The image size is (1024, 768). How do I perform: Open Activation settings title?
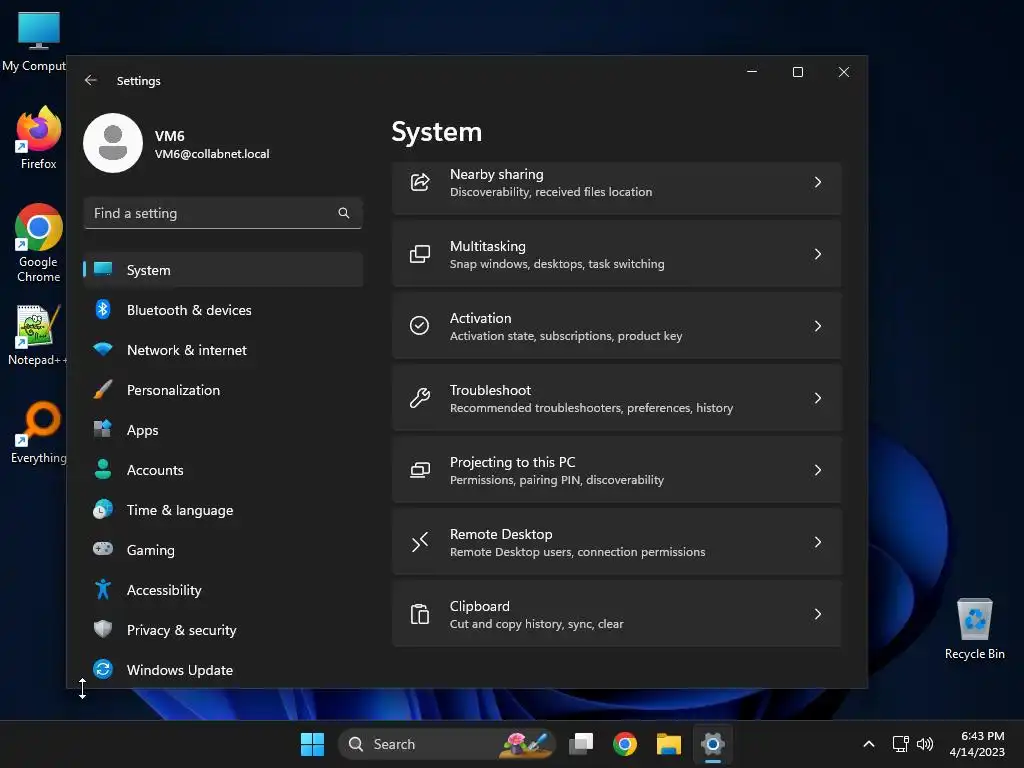click(481, 318)
